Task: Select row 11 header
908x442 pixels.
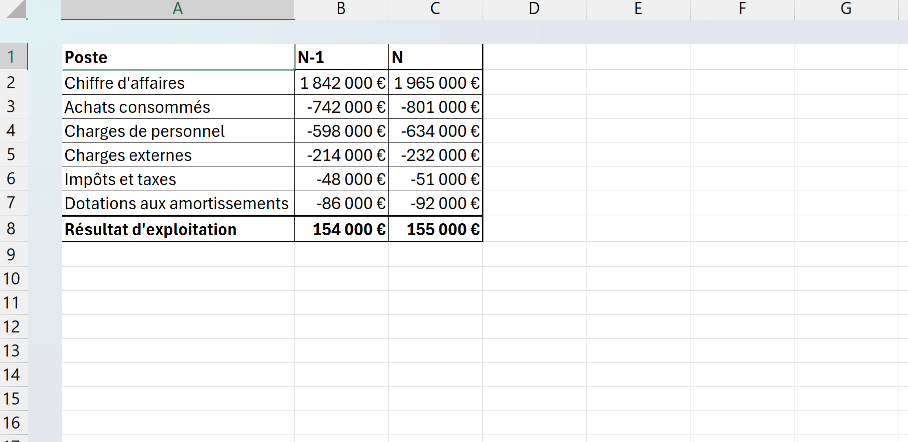Action: tap(13, 302)
